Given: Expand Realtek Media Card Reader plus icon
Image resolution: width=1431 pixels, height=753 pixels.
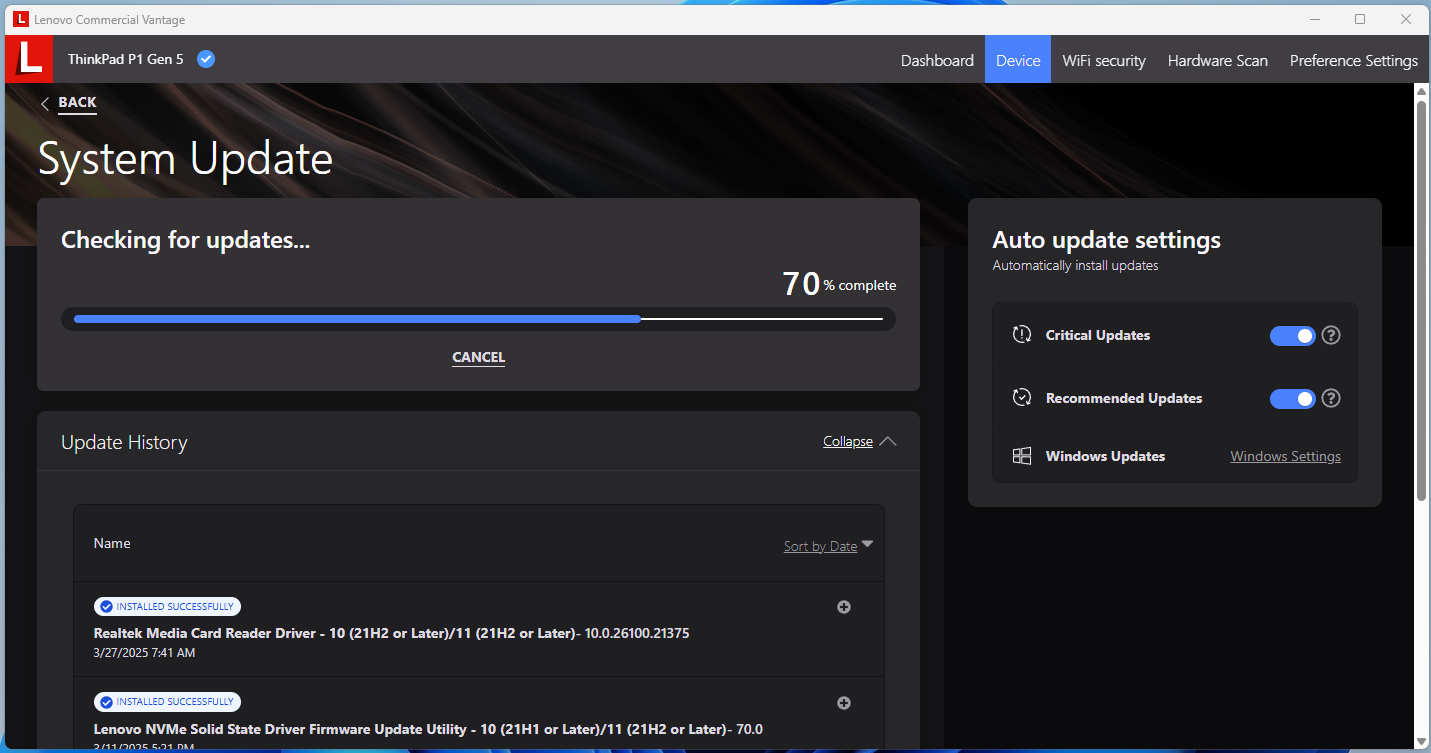Looking at the screenshot, I should pos(844,607).
